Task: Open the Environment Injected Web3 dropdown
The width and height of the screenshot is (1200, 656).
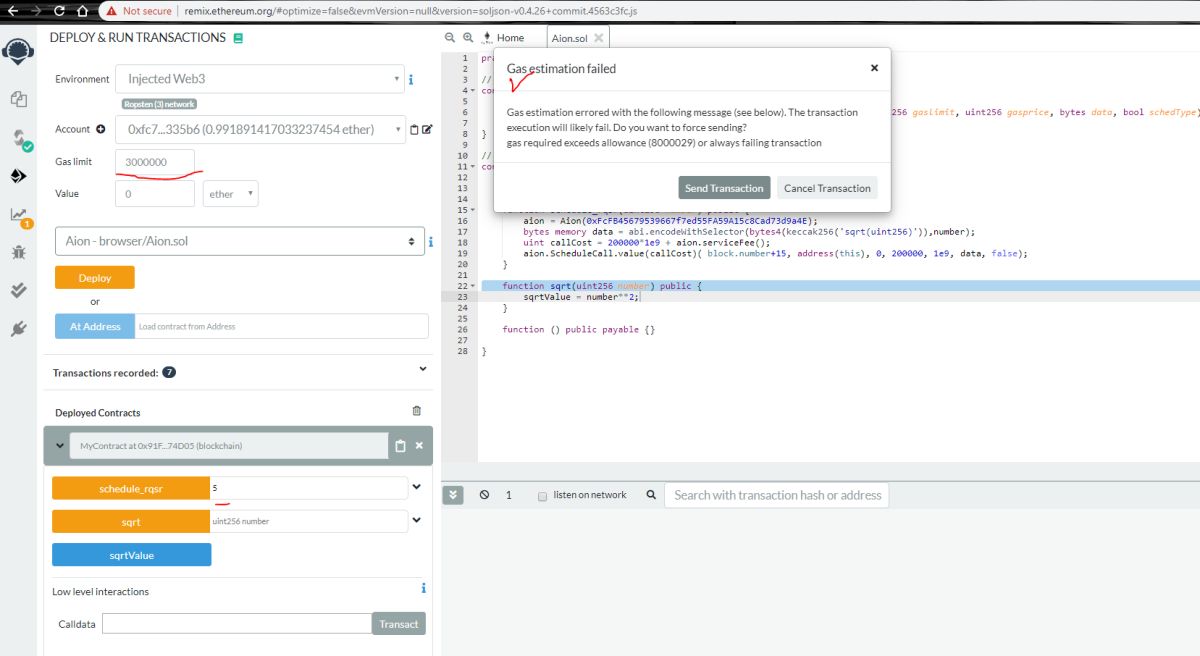Action: click(x=260, y=79)
